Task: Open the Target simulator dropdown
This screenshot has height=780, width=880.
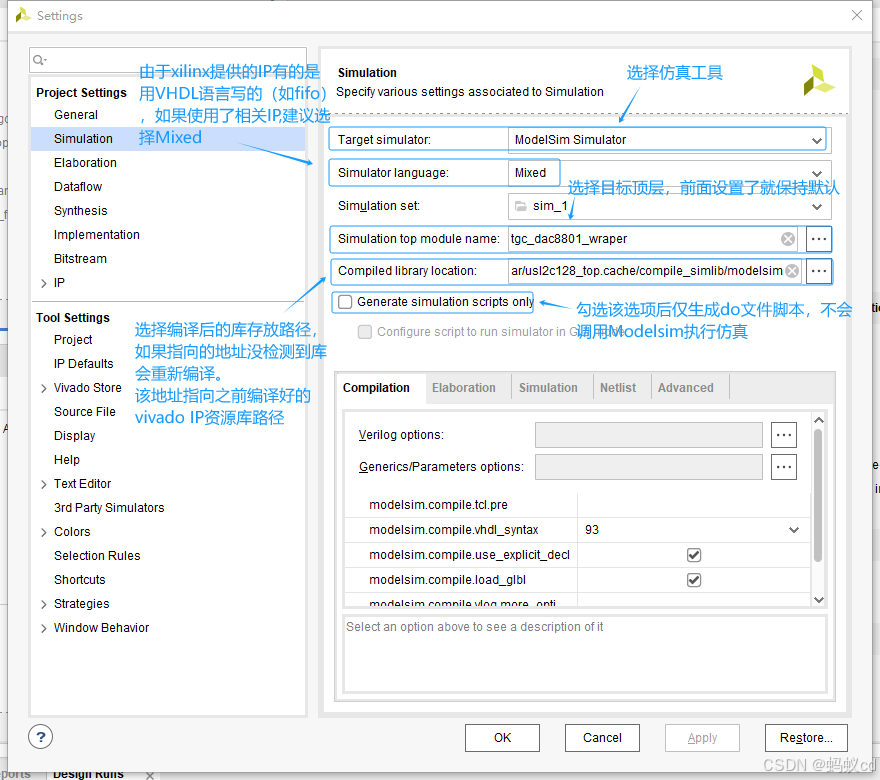Action: pos(817,140)
